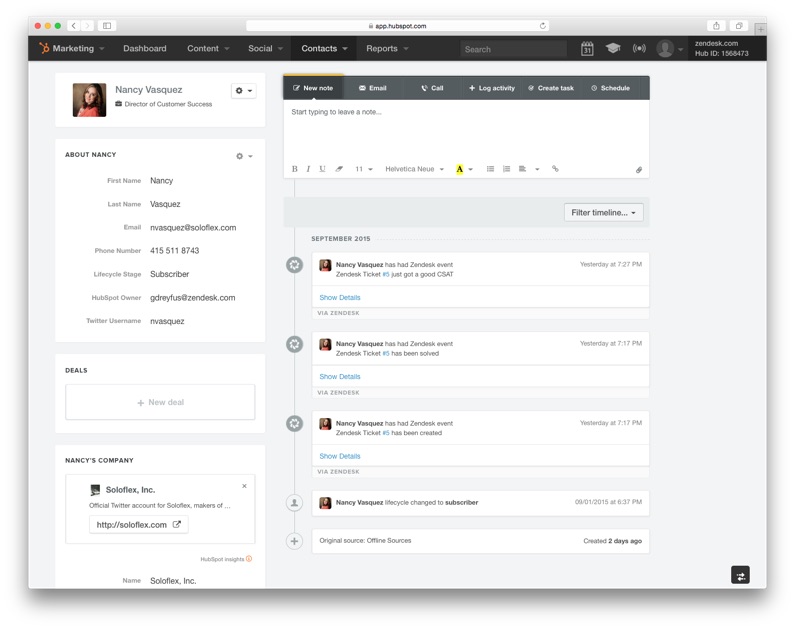Open http://soloflex.com company link
794x628 pixels.
click(x=138, y=525)
